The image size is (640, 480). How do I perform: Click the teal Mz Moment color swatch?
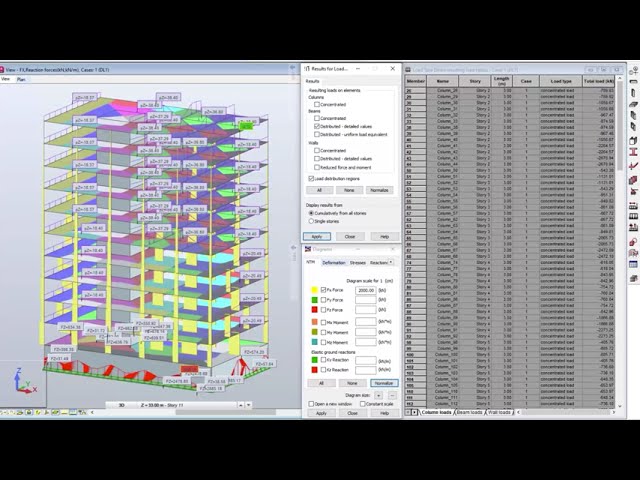coord(314,342)
